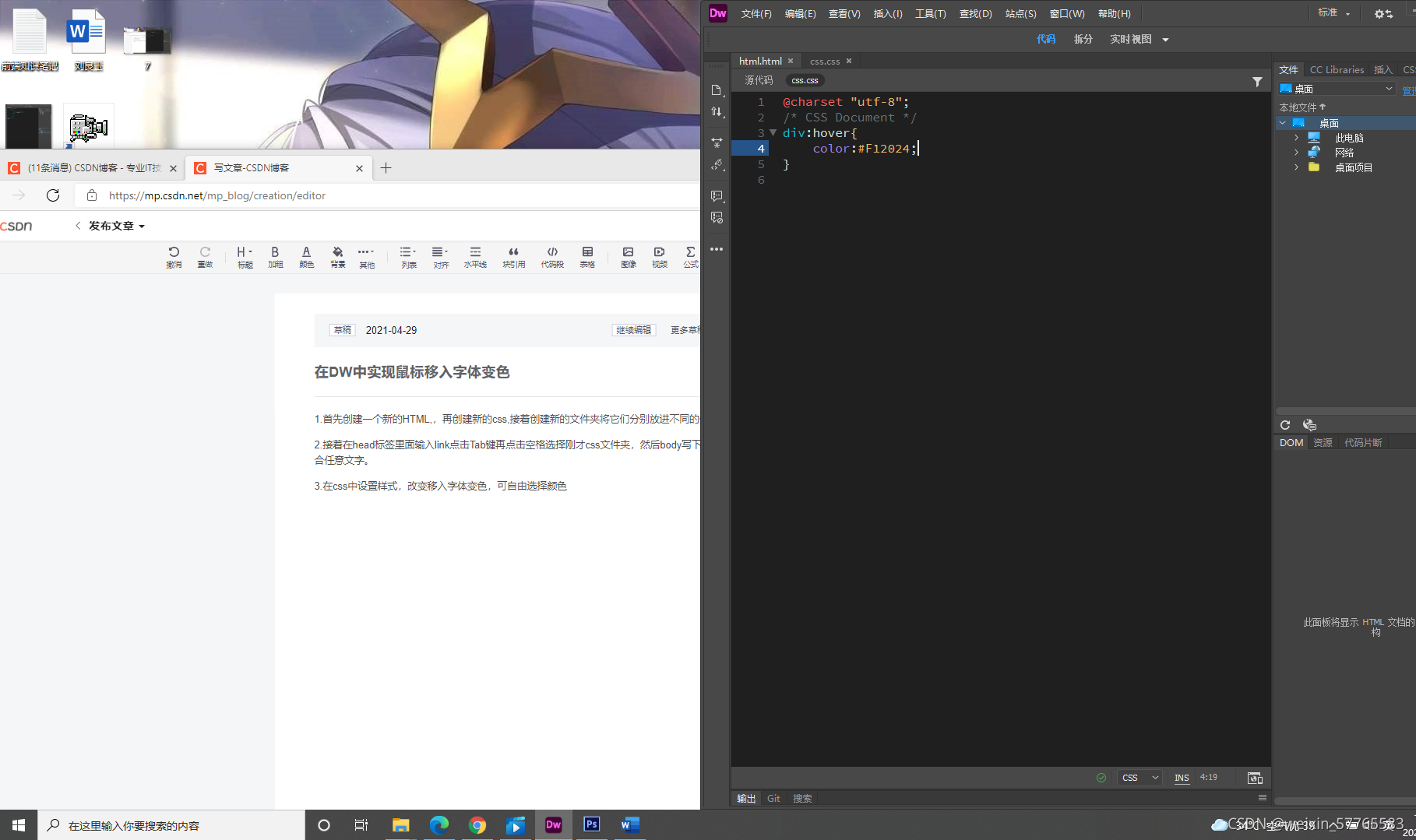Viewport: 1416px width, 840px height.
Task: Insert block quote in CSDN editor
Action: (513, 256)
